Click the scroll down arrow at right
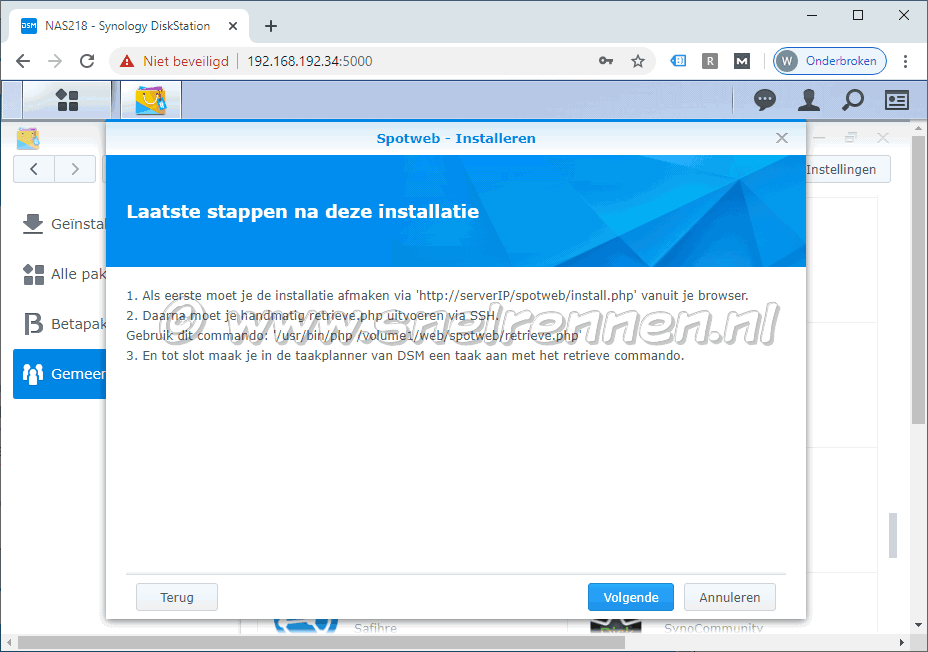The image size is (928, 652). [918, 625]
